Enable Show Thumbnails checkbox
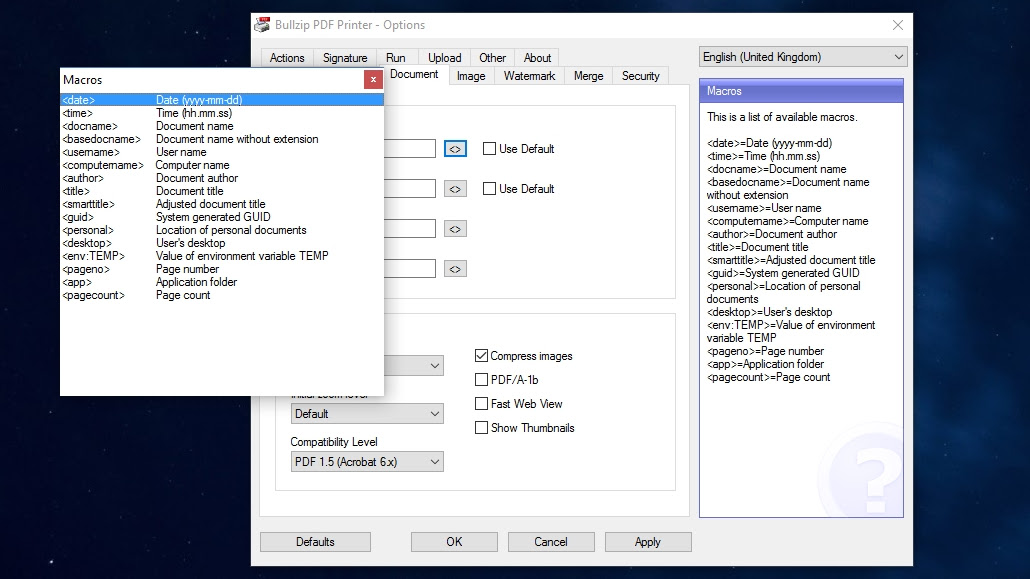Image resolution: width=1030 pixels, height=579 pixels. (x=481, y=428)
